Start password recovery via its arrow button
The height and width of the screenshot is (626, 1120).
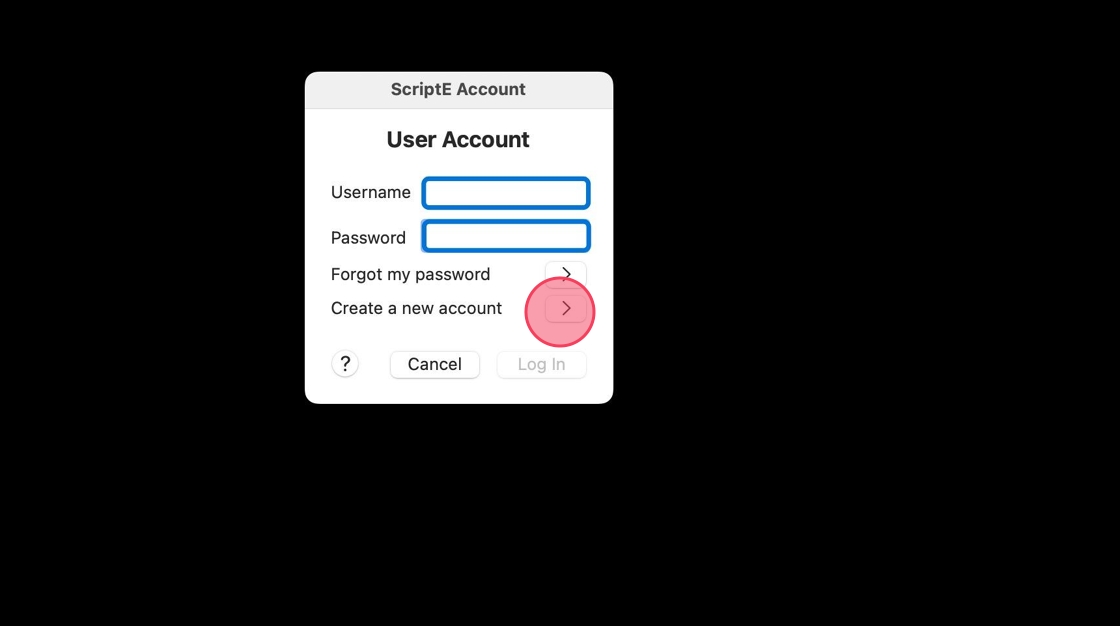[566, 274]
